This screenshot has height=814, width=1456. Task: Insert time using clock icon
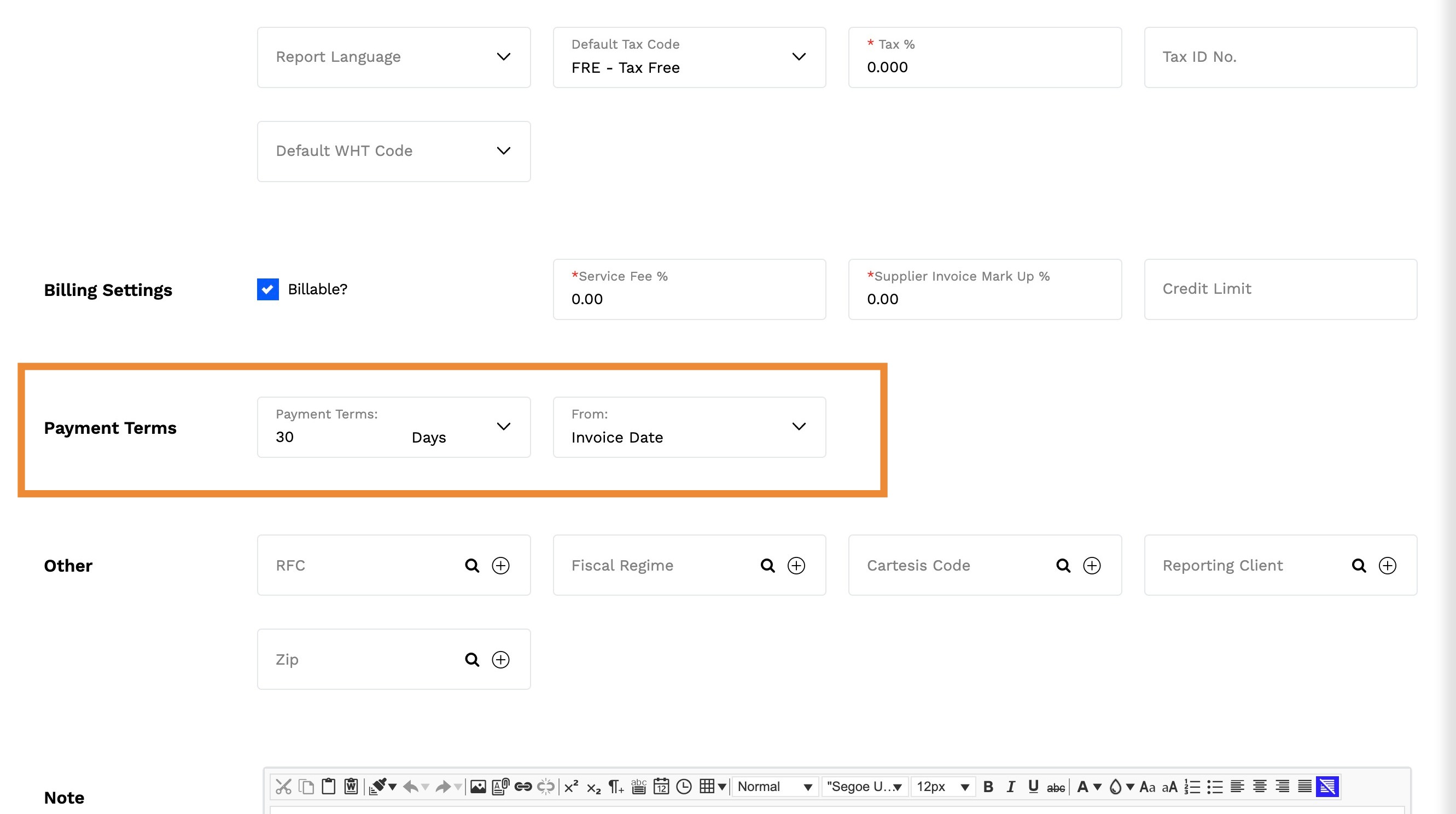(684, 786)
